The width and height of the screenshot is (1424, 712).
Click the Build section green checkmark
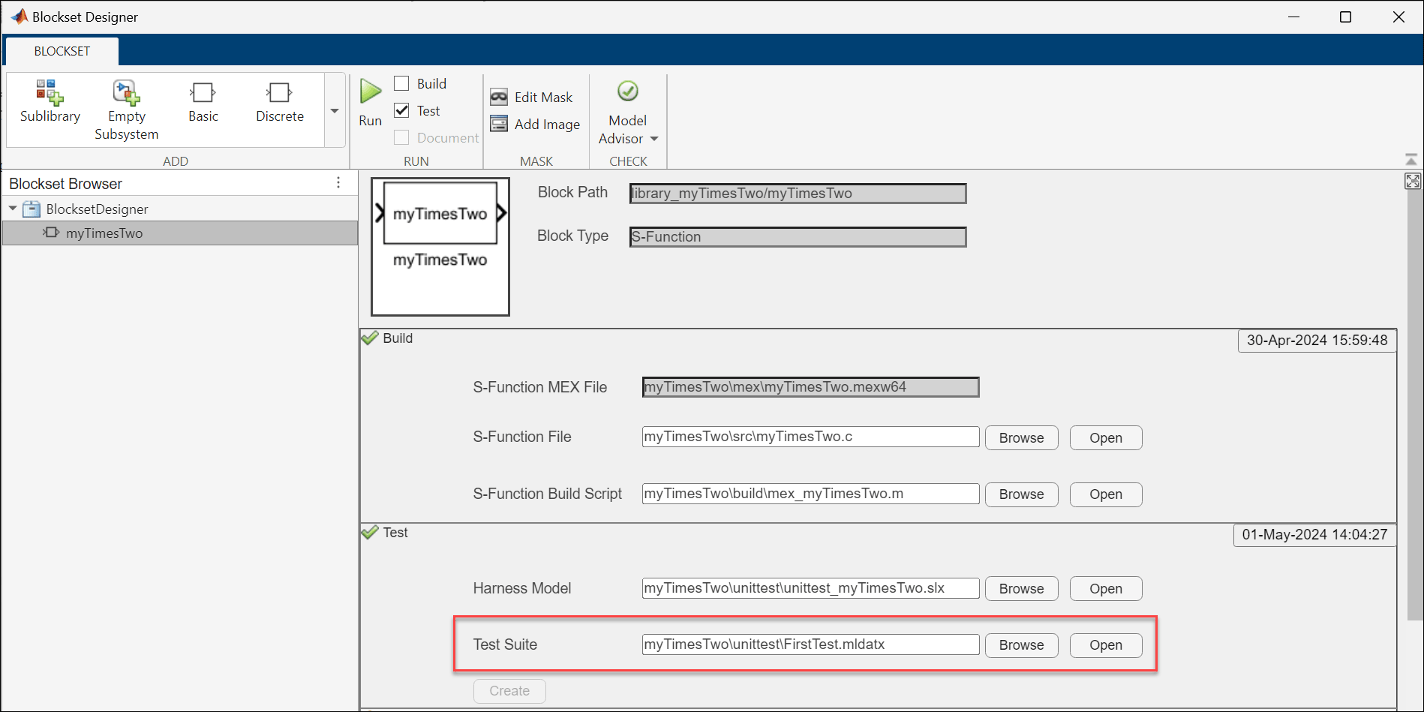369,338
